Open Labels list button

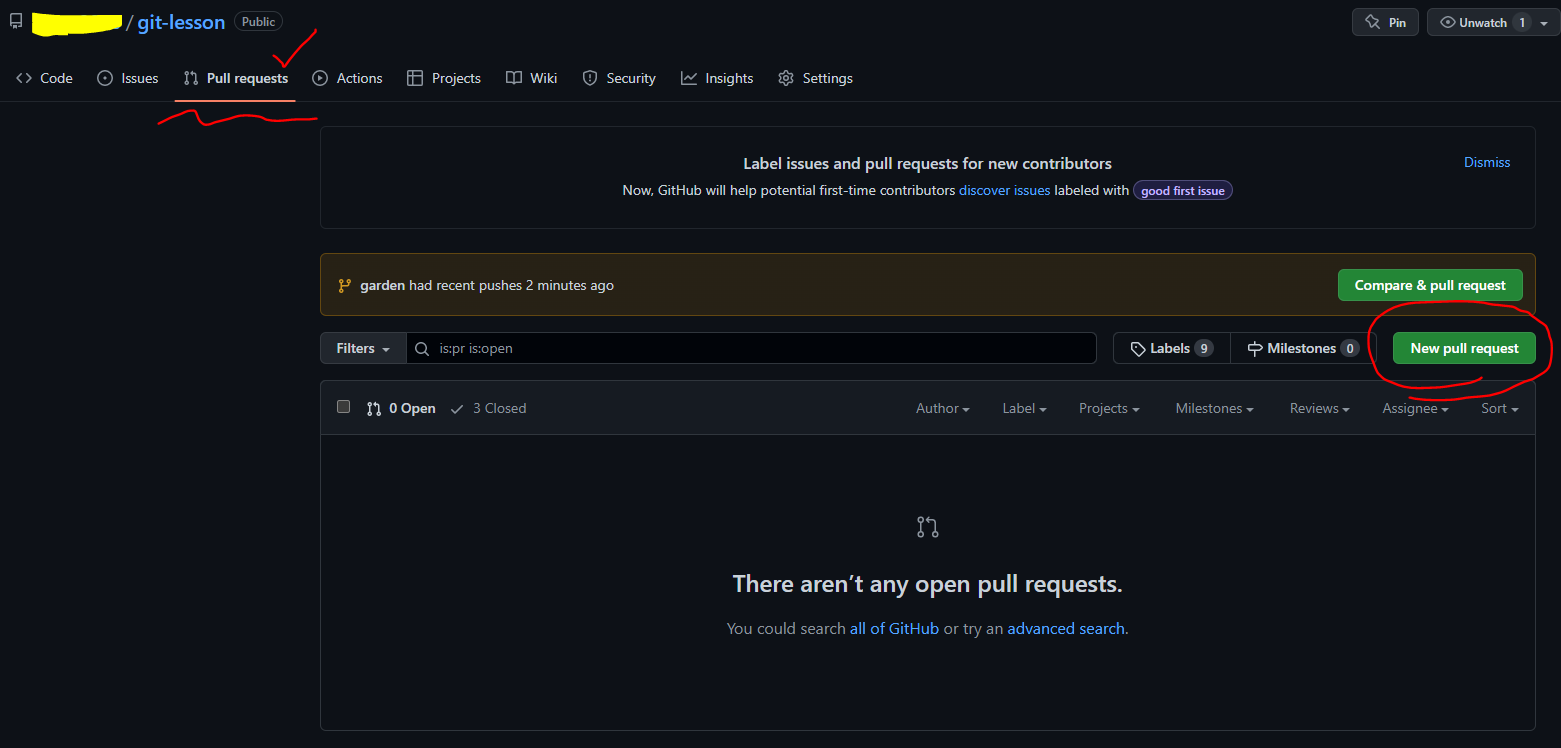(x=1171, y=348)
